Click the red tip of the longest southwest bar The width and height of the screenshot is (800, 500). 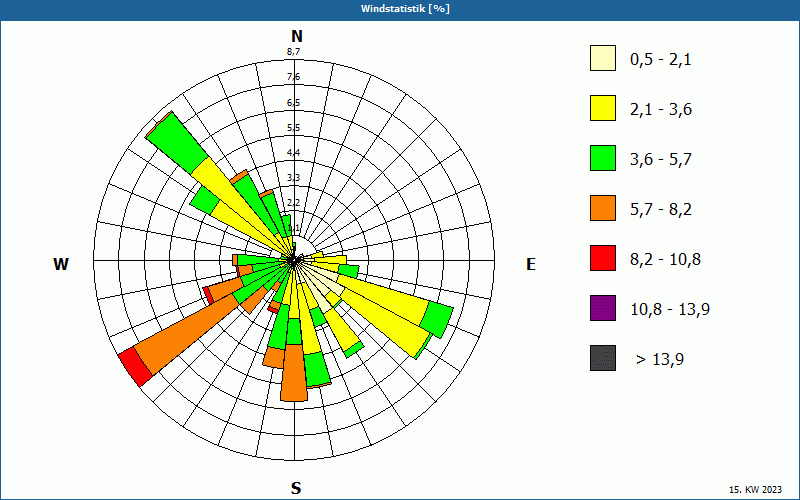pos(135,366)
